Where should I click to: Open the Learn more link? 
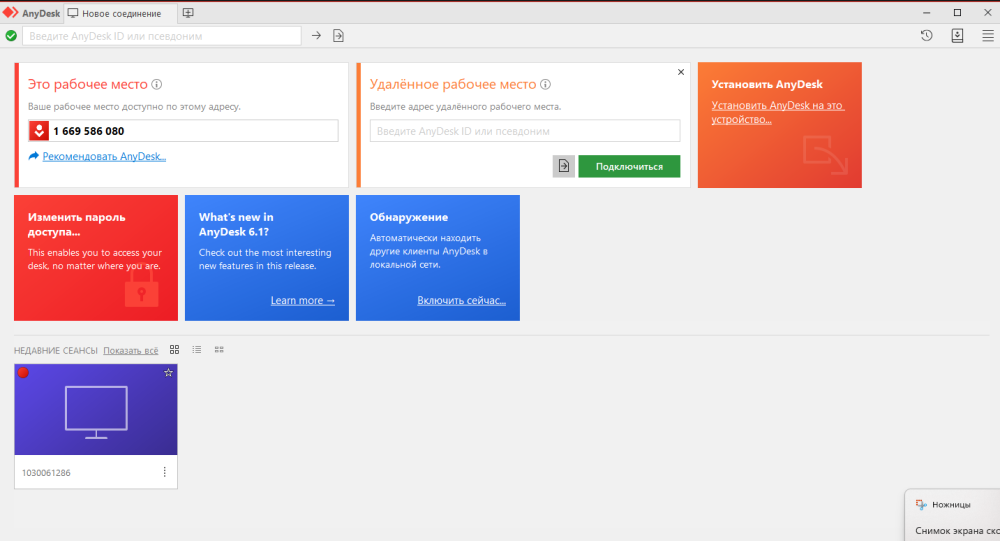302,300
